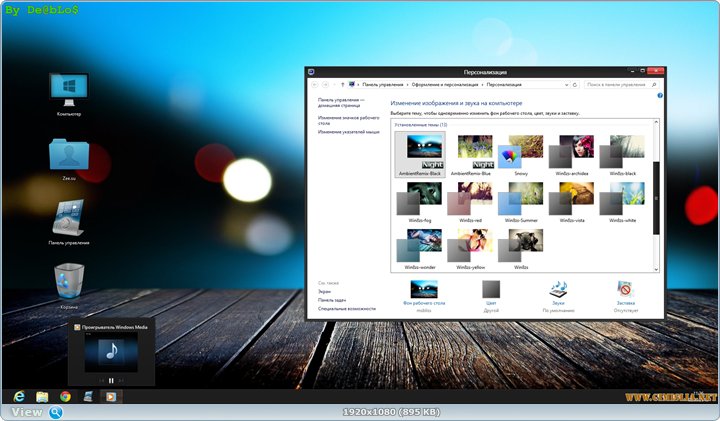
Task: Click the Оформление и персонализация breadcrumb
Action: tap(446, 85)
